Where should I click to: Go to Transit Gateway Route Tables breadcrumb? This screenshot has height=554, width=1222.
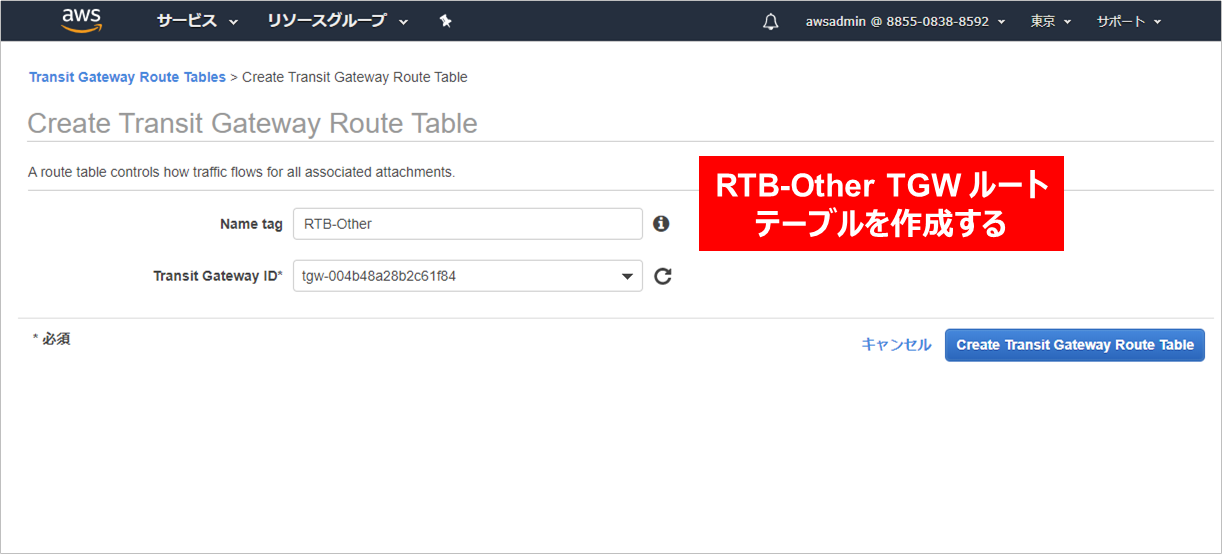pos(127,77)
